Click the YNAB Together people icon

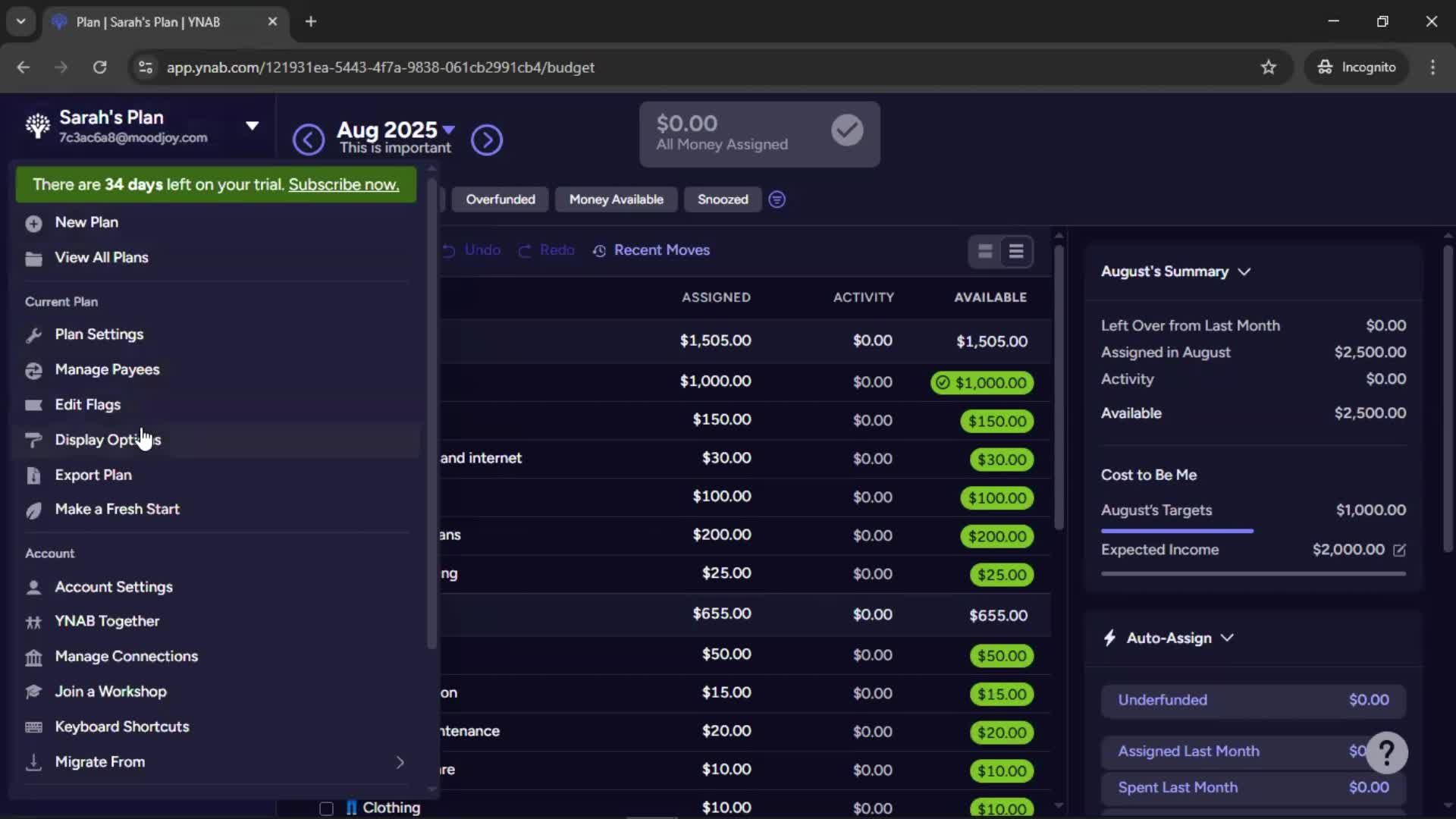pos(33,622)
